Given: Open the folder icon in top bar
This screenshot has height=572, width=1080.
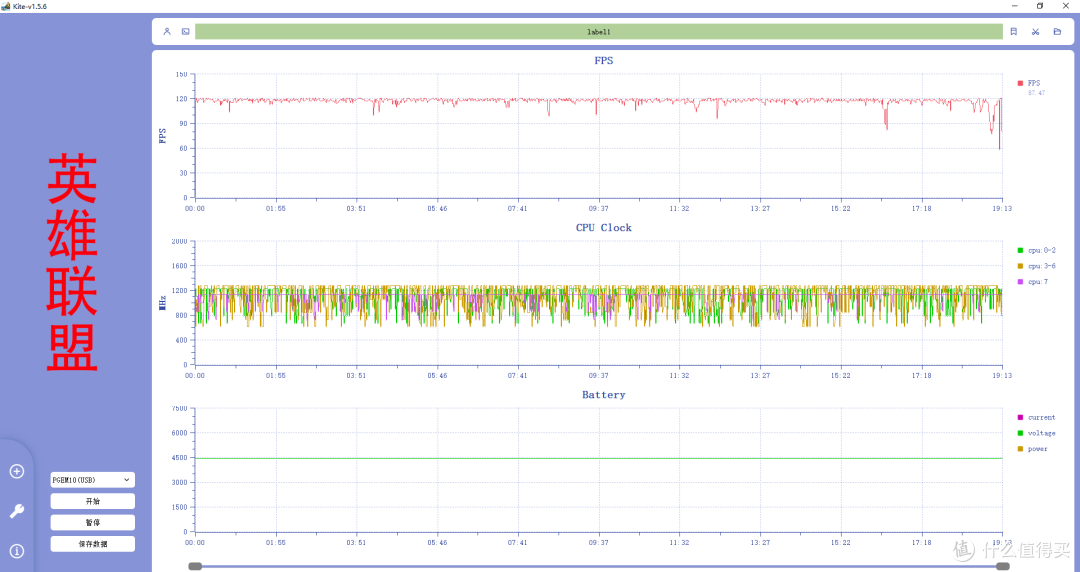Looking at the screenshot, I should tap(1057, 32).
